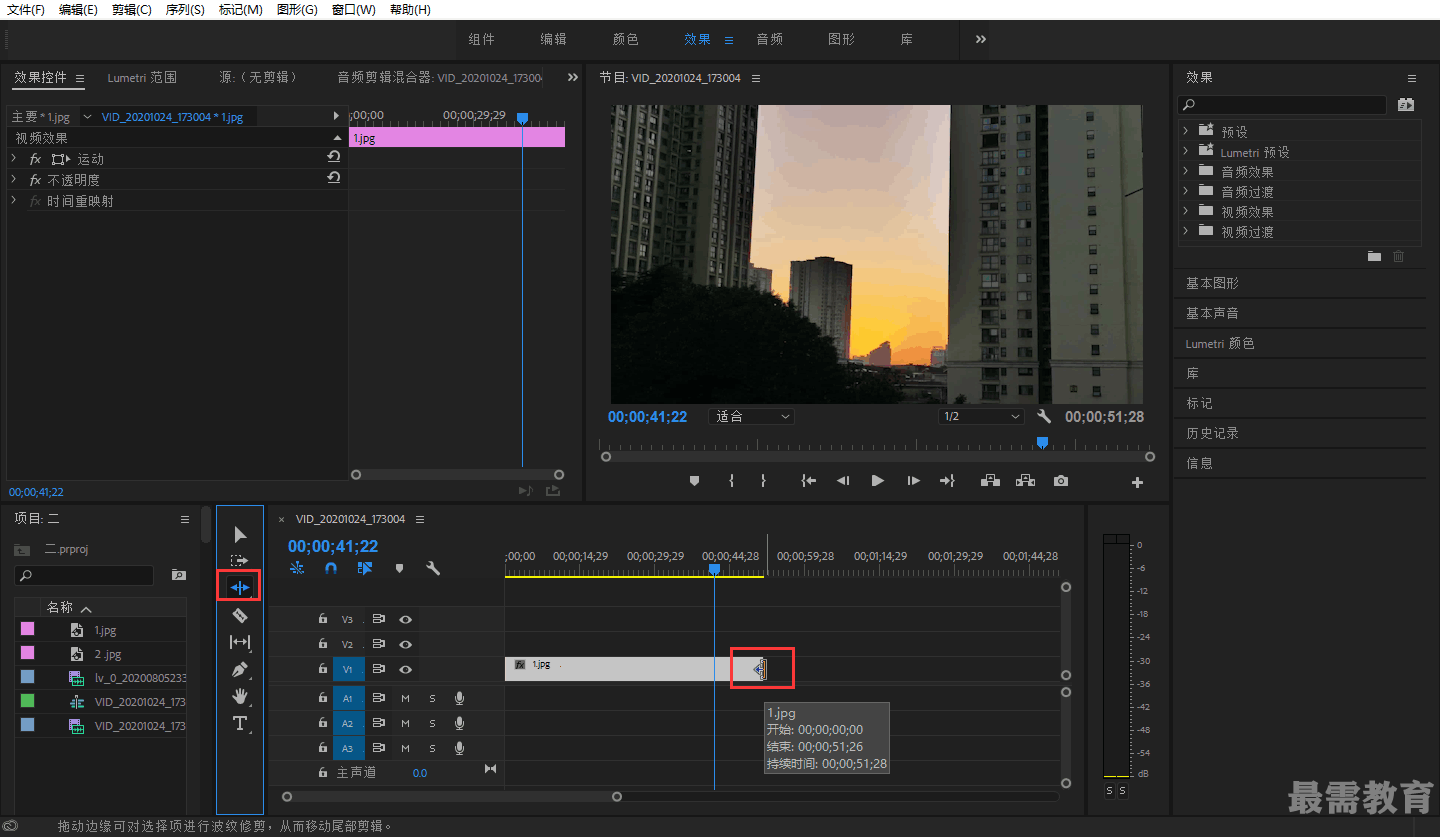Viewport: 1440px width, 837px height.
Task: Open the Lumetri Scopes tab
Action: click(142, 77)
